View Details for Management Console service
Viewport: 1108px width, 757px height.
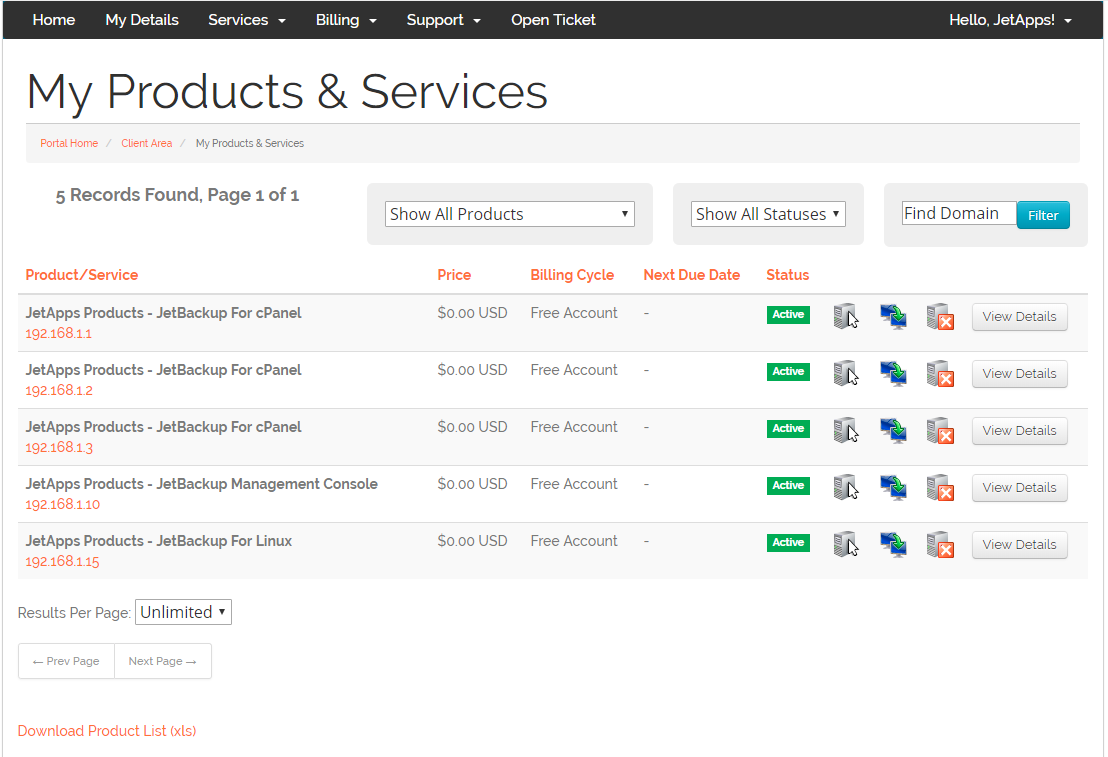click(x=1020, y=488)
